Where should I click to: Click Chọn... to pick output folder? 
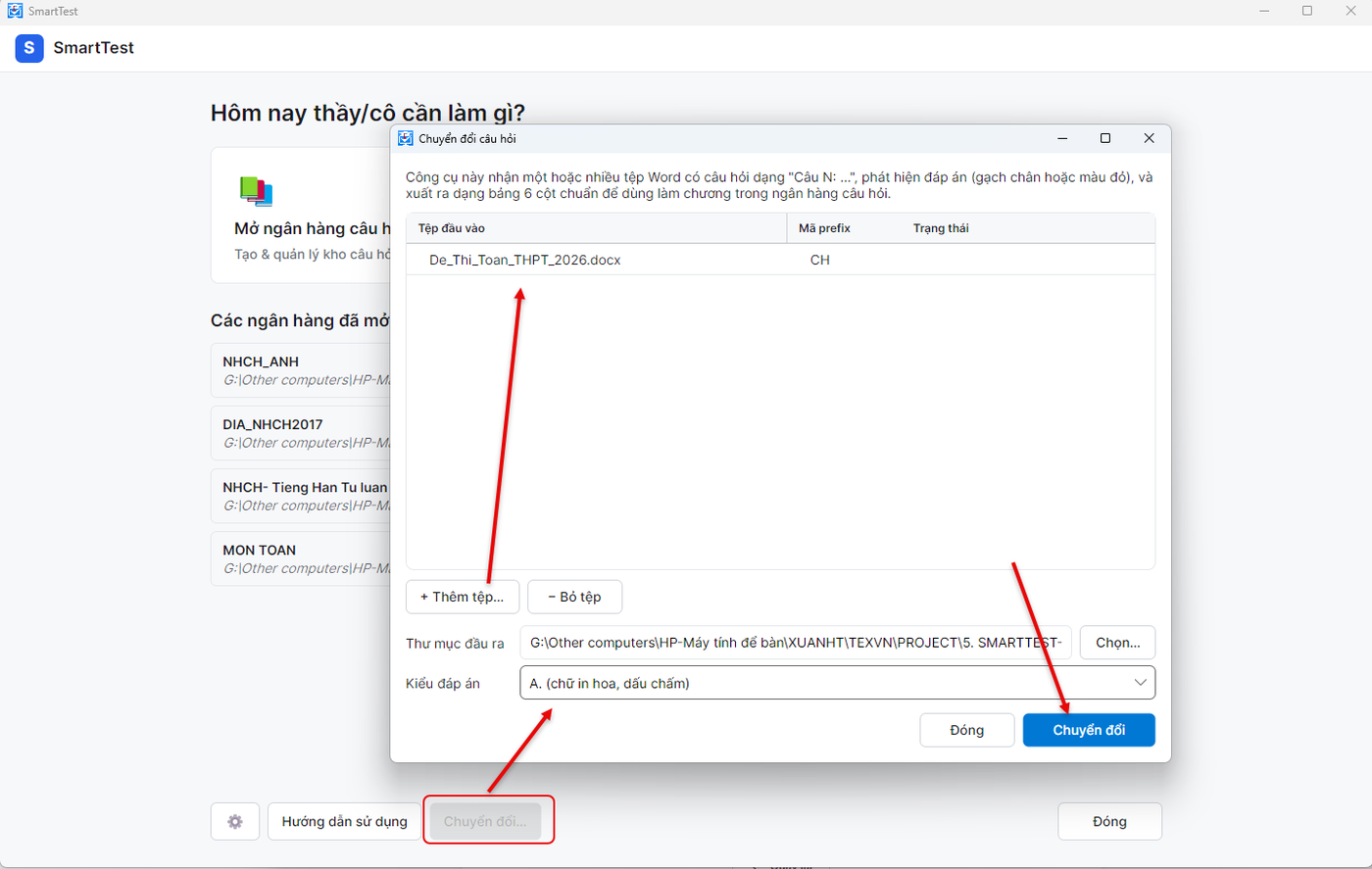[x=1117, y=643]
